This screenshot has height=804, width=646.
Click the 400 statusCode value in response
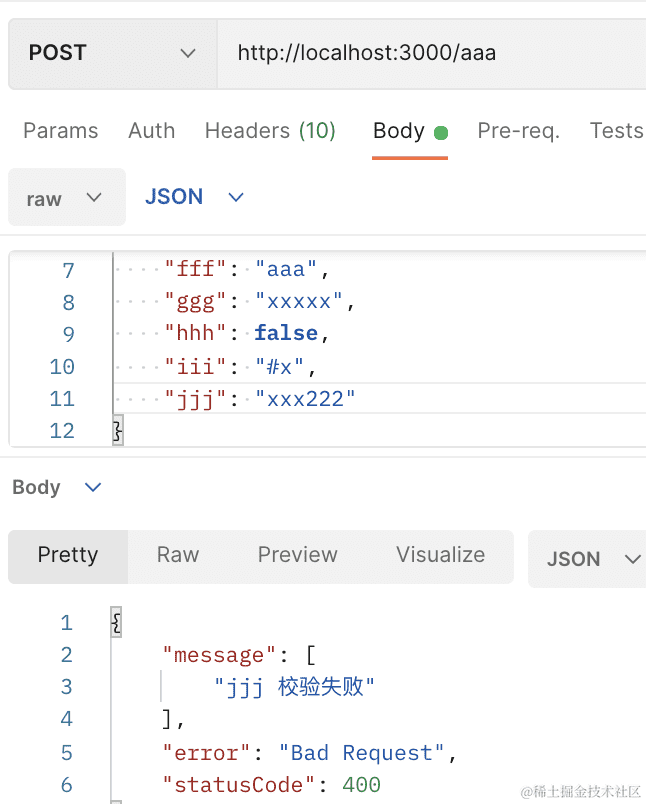[361, 785]
